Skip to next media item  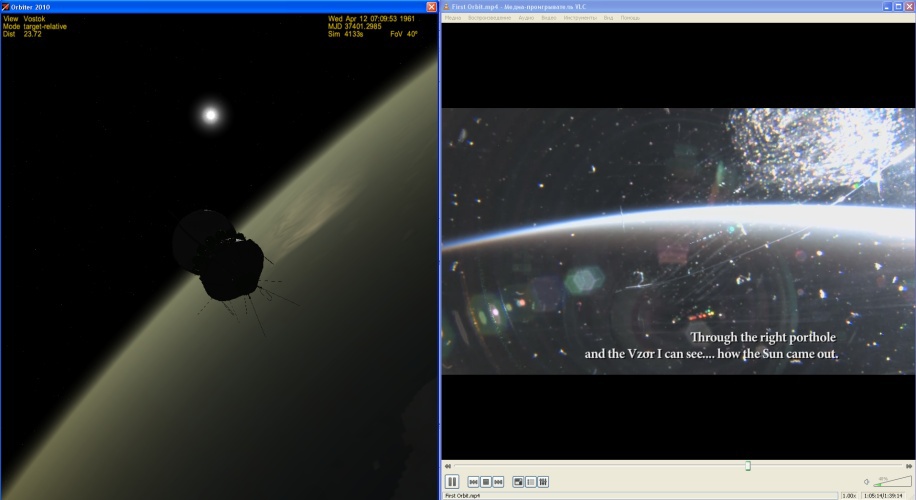(498, 482)
